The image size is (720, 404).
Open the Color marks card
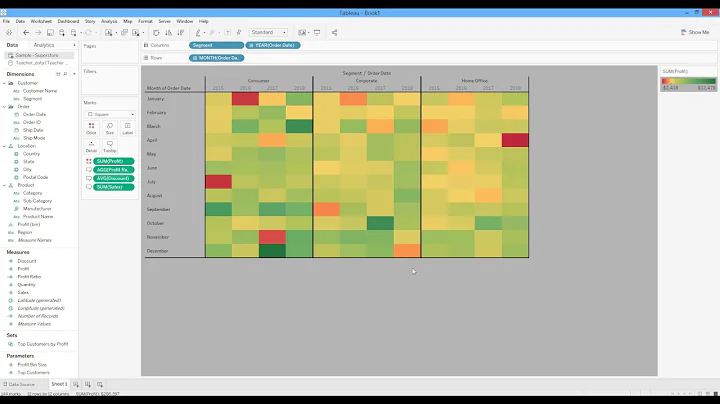[x=91, y=129]
